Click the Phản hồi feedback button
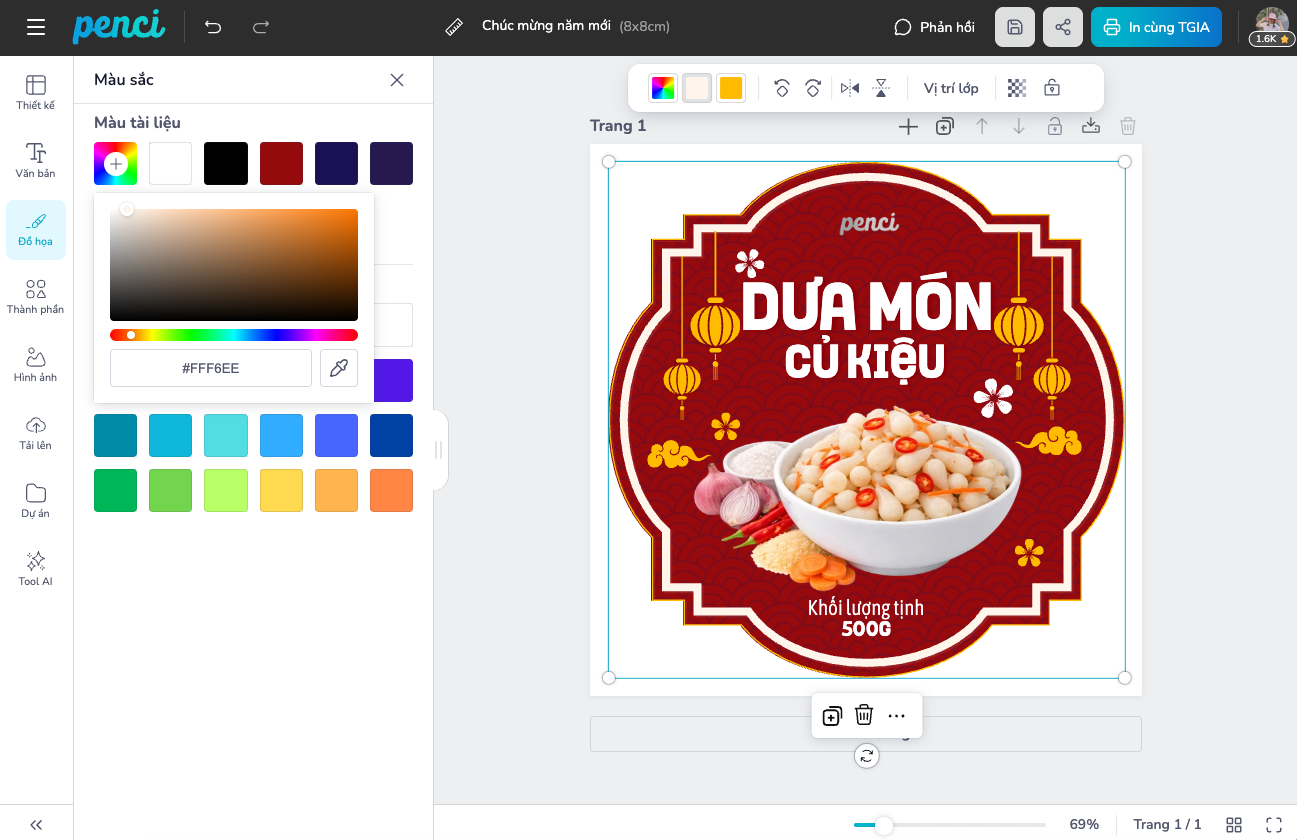The image size is (1297, 840). (x=934, y=27)
